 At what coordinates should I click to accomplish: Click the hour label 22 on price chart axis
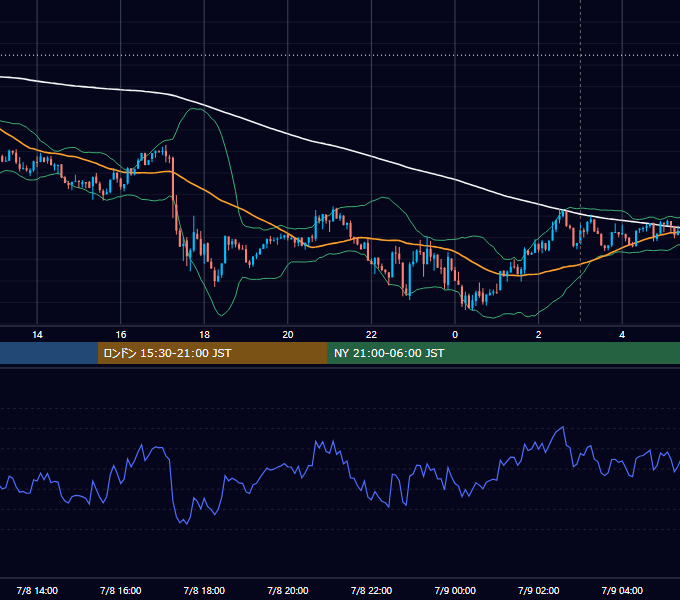[371, 335]
